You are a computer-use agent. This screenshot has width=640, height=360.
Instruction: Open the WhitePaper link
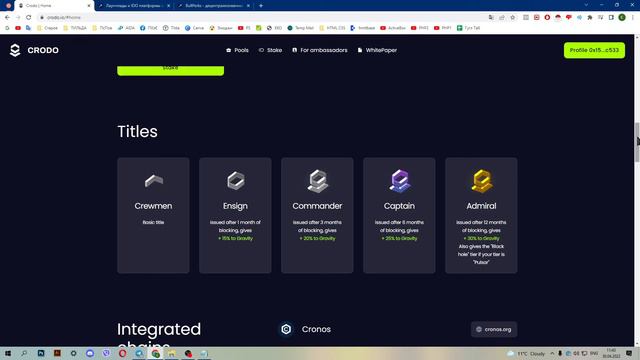point(377,50)
